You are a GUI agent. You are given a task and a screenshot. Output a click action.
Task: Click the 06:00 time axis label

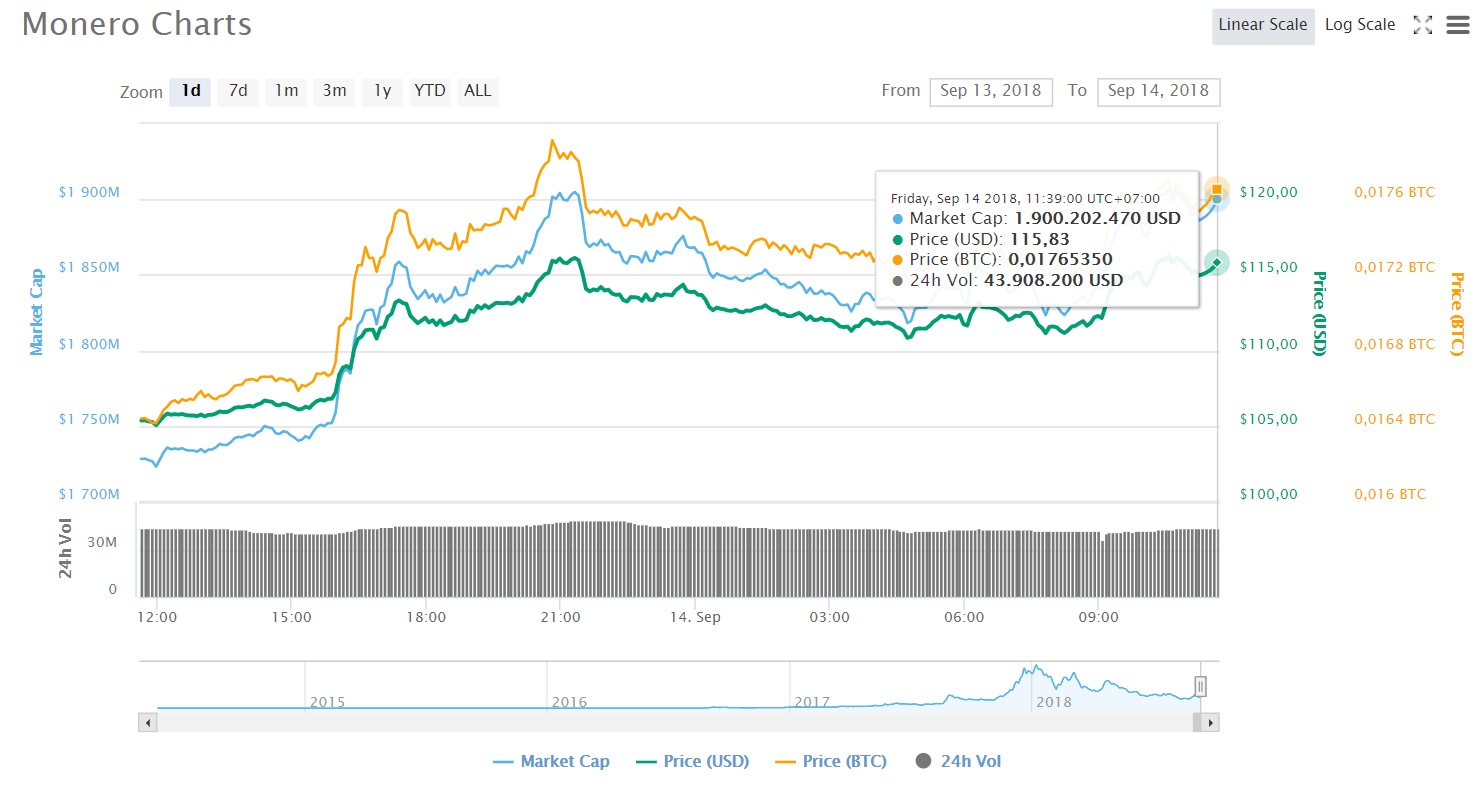[964, 617]
